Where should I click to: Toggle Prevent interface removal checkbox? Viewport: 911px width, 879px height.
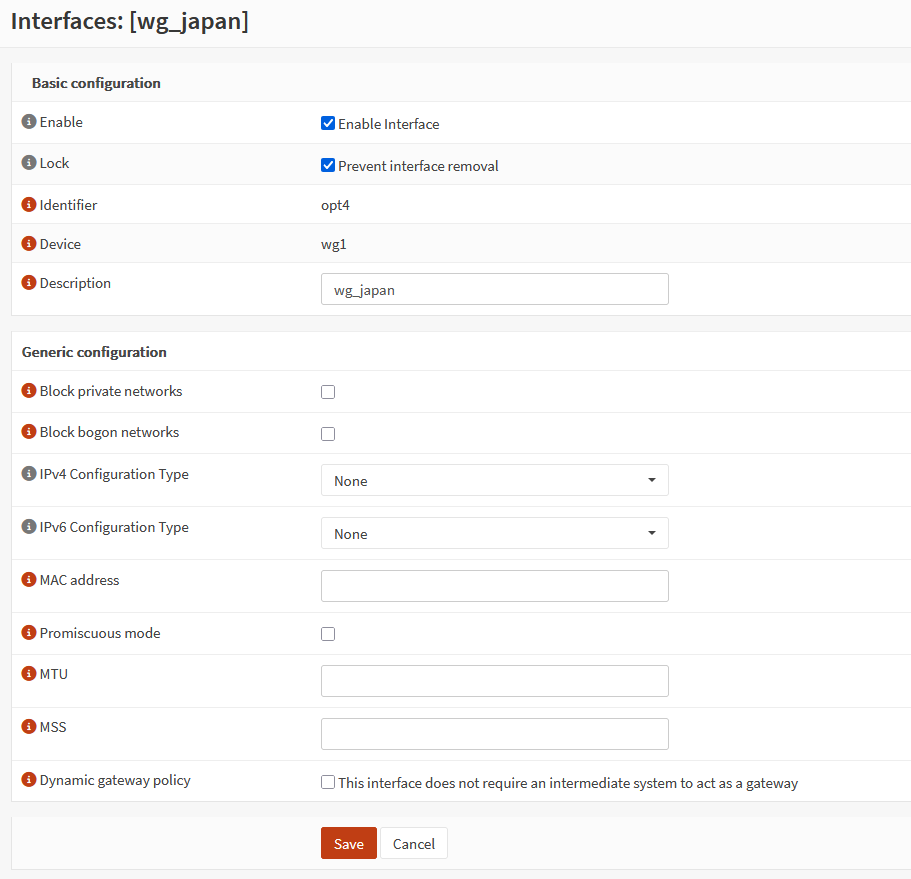(x=328, y=166)
